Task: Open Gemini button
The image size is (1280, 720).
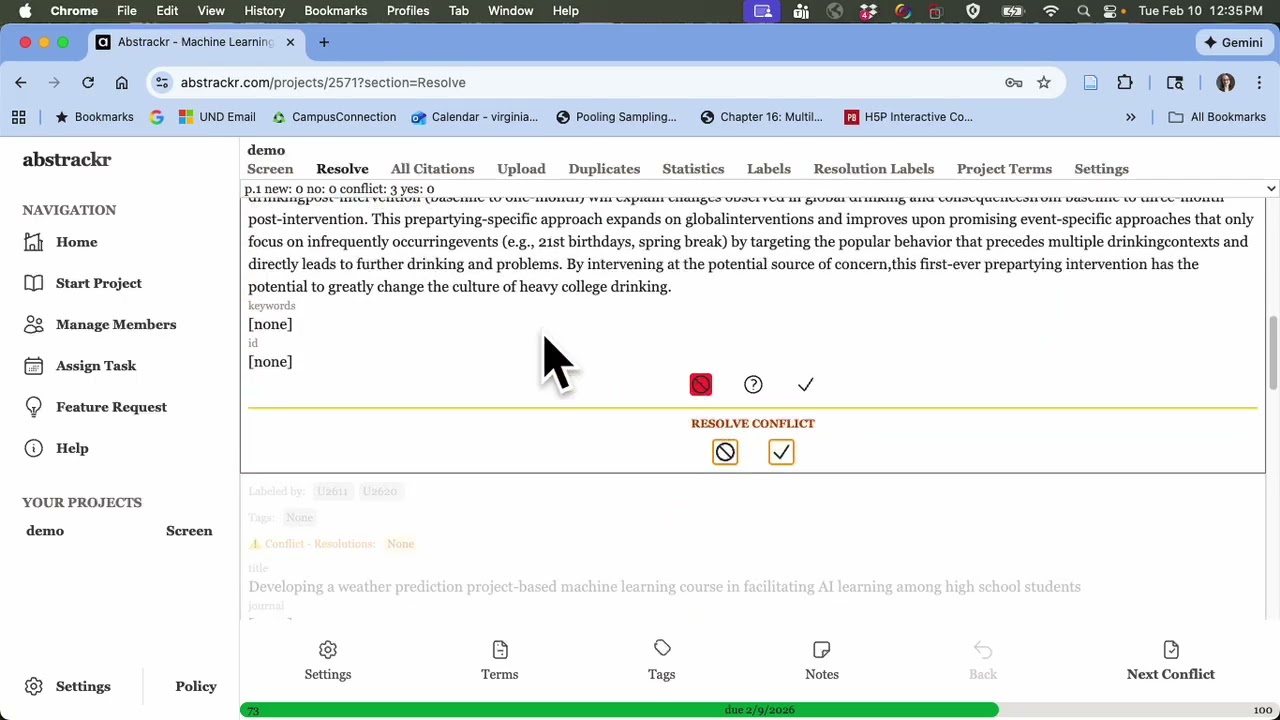Action: click(1234, 42)
